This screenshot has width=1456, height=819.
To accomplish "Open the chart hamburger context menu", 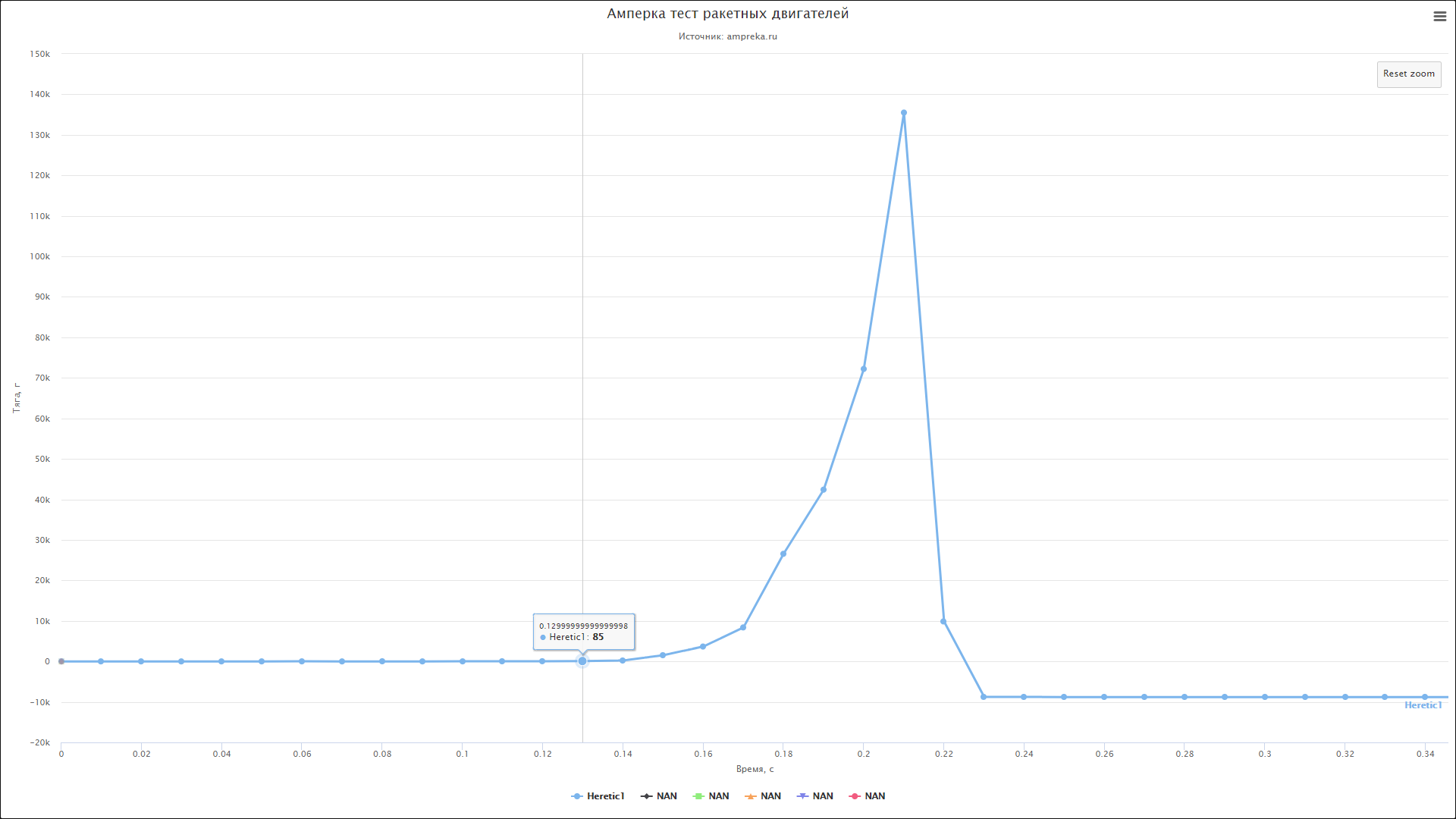I will pos(1439,17).
